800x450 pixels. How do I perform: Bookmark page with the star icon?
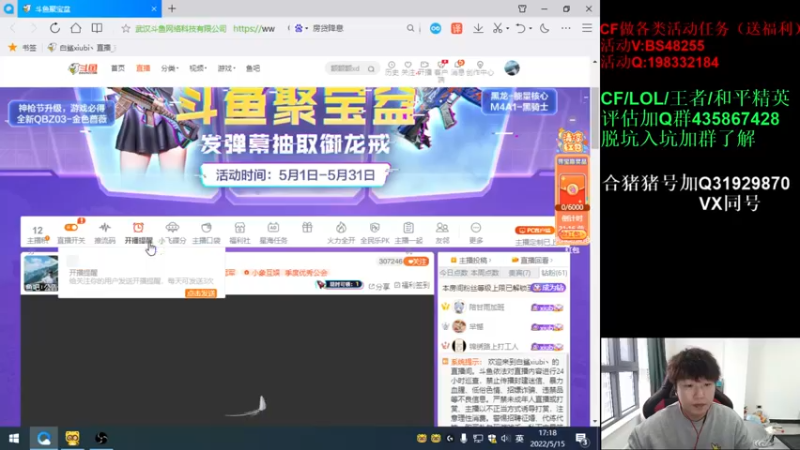pyautogui.click(x=126, y=29)
